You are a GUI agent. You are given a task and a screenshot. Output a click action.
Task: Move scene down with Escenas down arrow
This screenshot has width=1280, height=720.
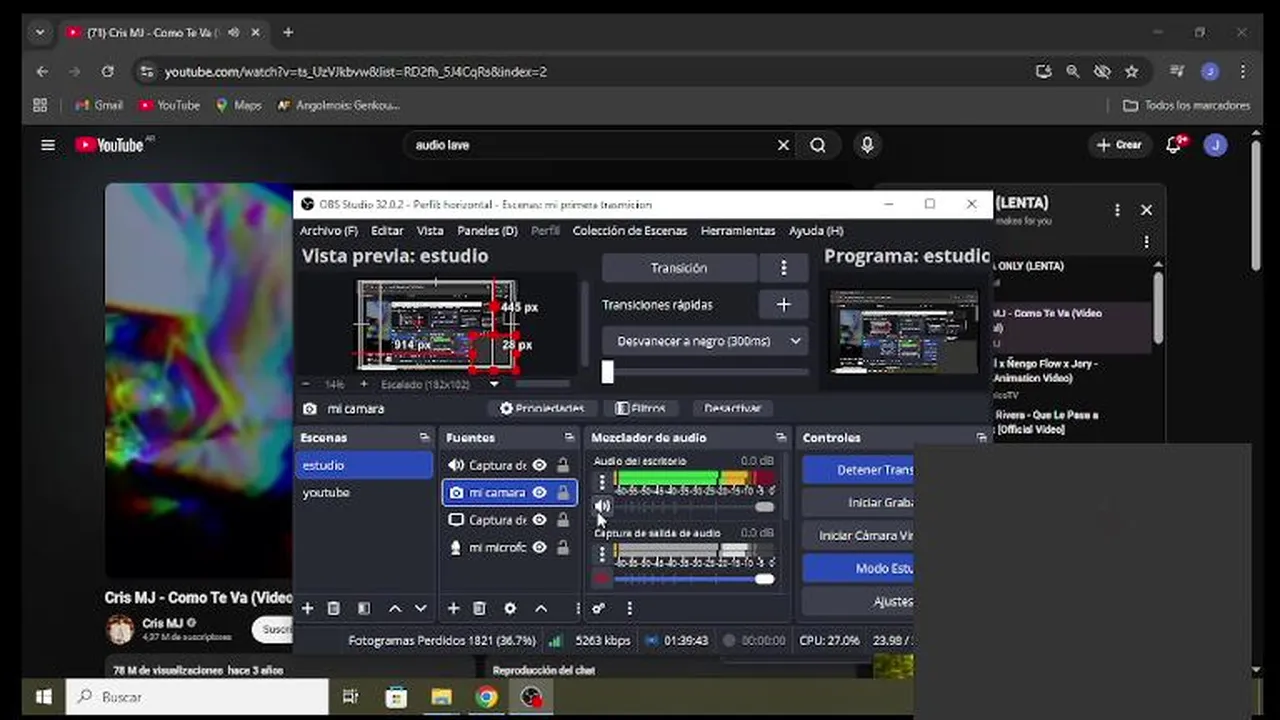tap(421, 608)
